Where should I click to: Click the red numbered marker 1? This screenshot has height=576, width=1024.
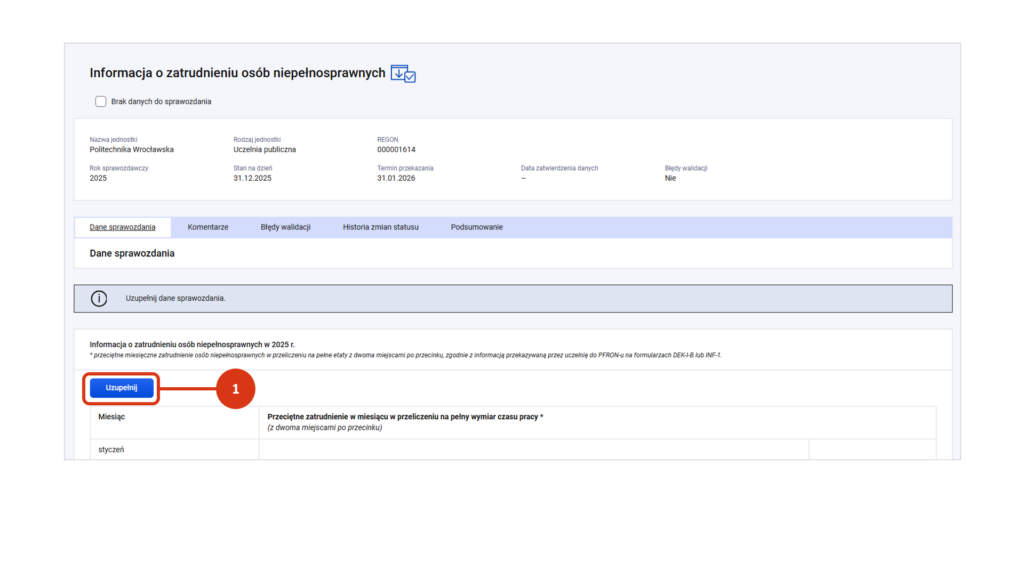click(x=236, y=389)
